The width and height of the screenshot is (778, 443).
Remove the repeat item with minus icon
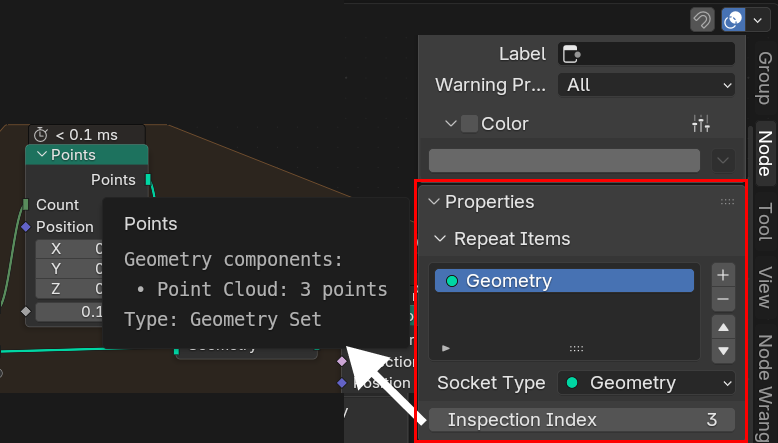[723, 299]
